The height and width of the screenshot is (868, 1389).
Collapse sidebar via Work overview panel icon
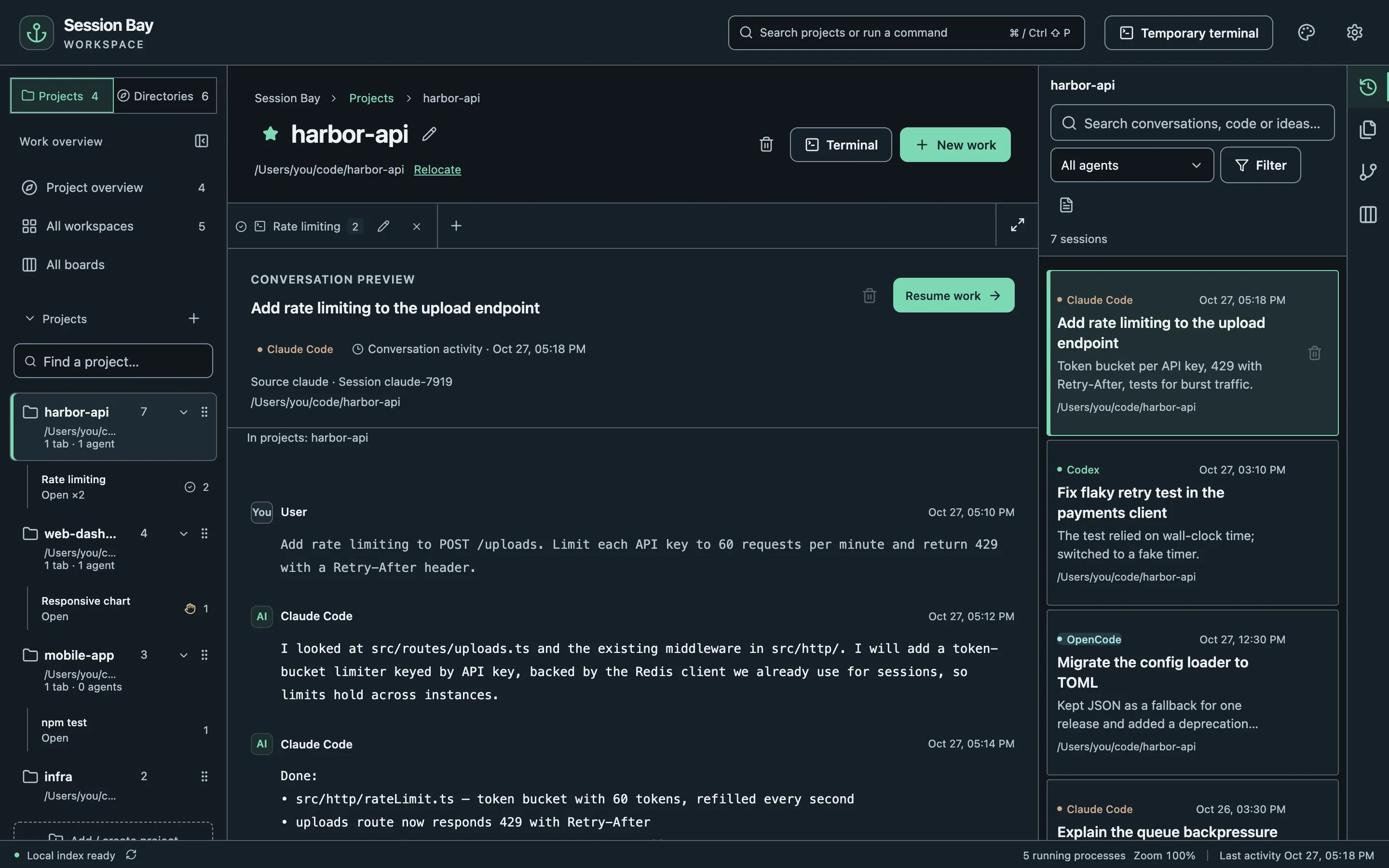tap(202, 141)
